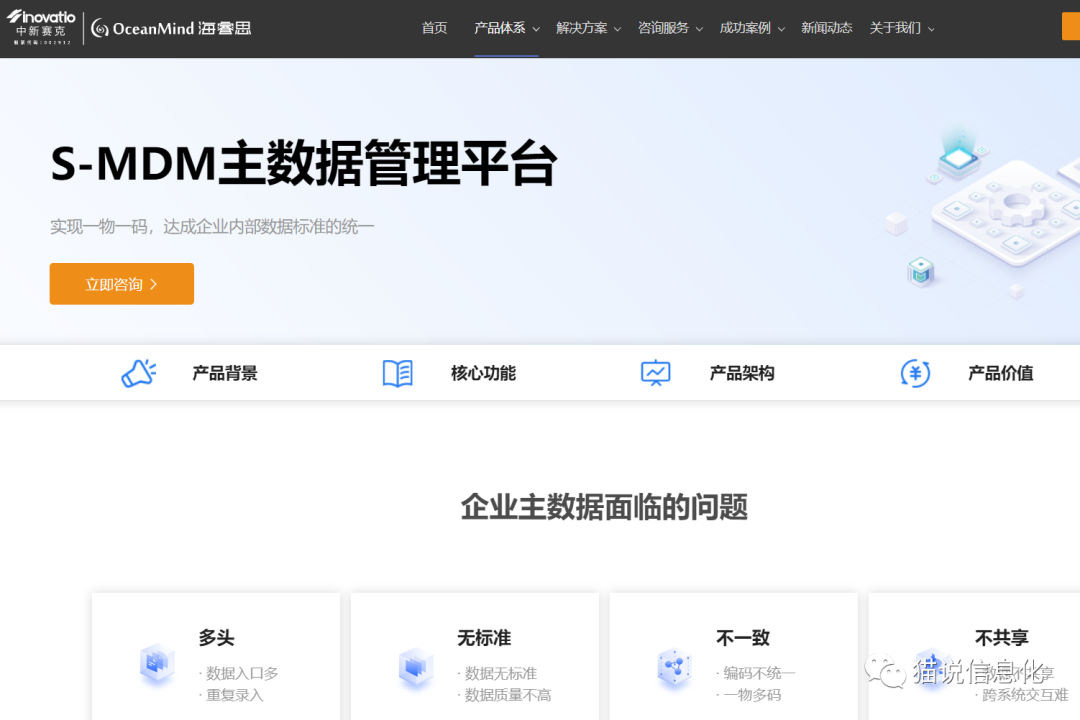This screenshot has width=1080, height=720.
Task: Expand the 产品体系 dropdown menu
Action: click(x=506, y=28)
